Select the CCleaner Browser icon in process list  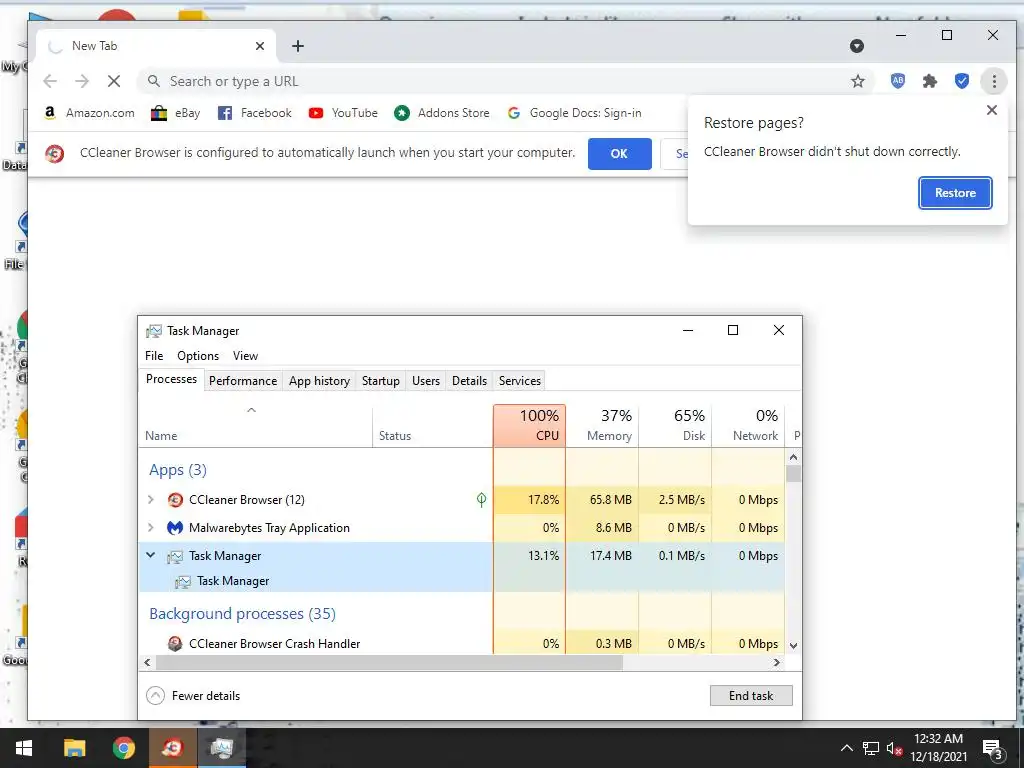tap(175, 500)
